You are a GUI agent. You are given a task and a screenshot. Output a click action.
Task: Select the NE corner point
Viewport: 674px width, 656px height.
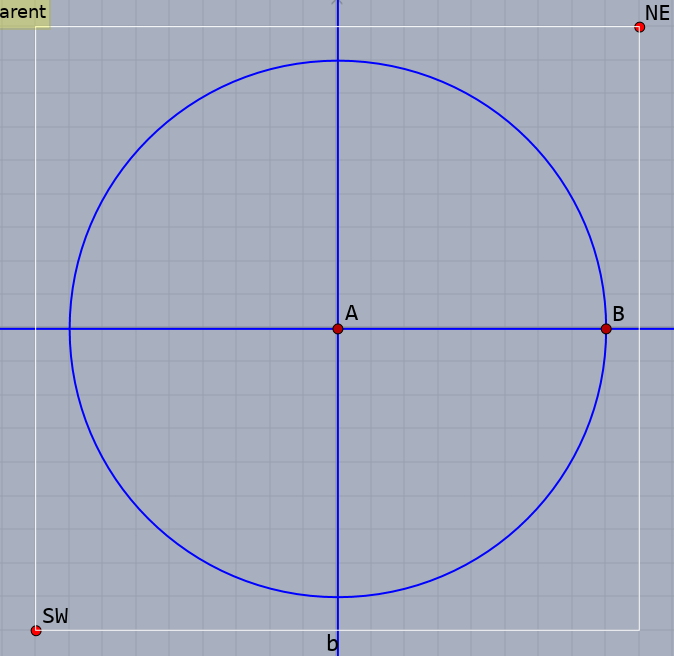(x=640, y=27)
